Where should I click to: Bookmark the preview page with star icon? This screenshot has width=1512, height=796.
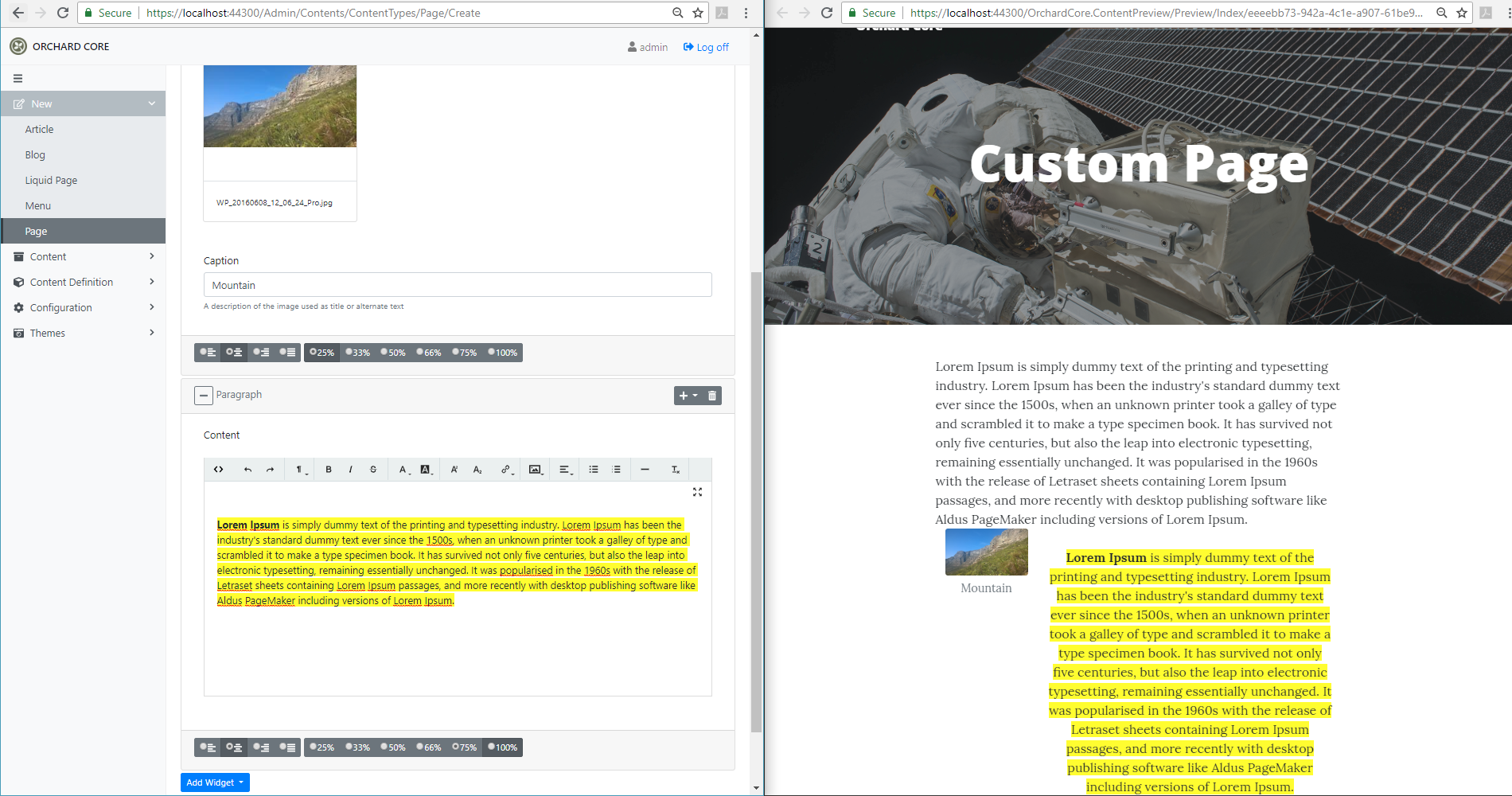pos(1462,13)
